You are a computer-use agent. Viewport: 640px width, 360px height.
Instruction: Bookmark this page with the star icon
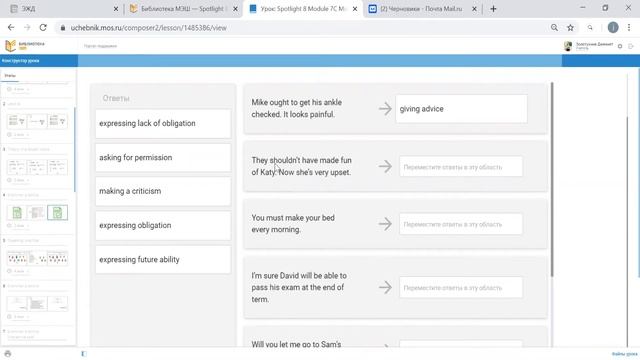[x=570, y=27]
